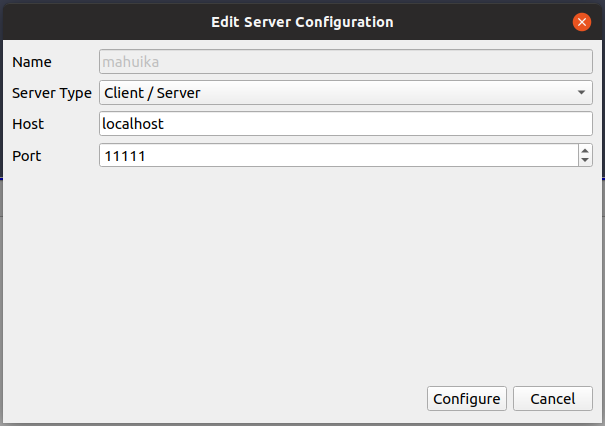The height and width of the screenshot is (426, 605).
Task: Click the 'Edit Server Configuration' title bar
Action: [x=302, y=21]
